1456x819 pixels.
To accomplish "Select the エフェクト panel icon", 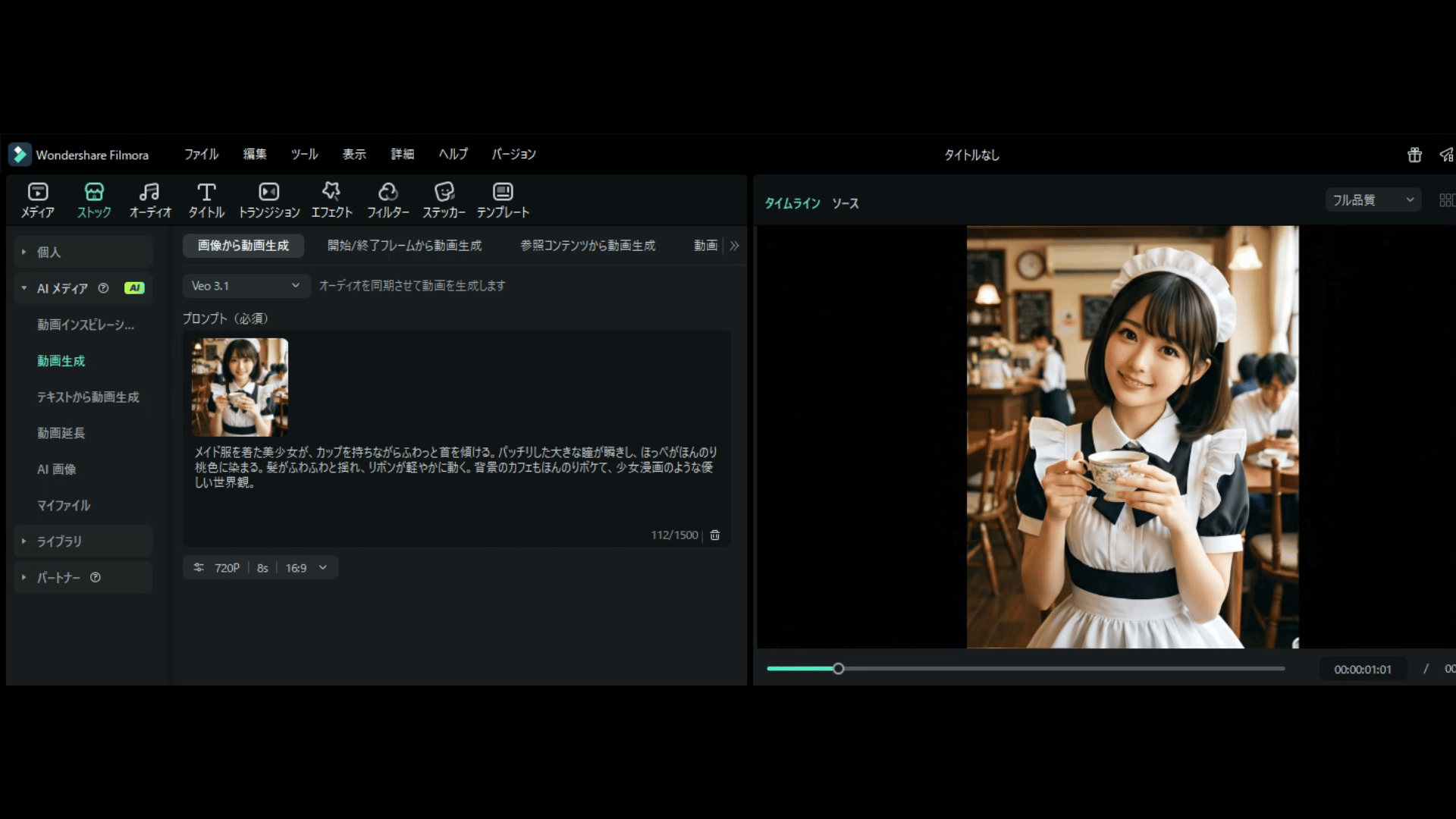I will click(x=331, y=199).
